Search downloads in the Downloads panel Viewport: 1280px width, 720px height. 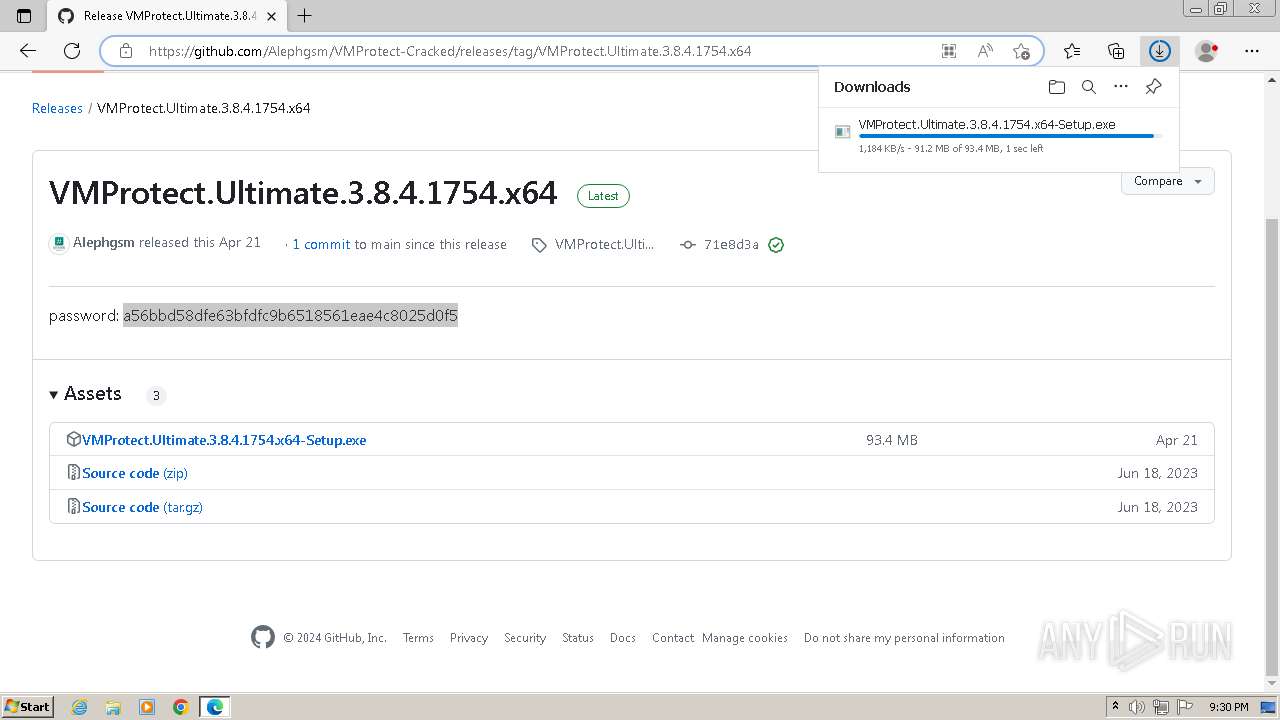(x=1089, y=87)
